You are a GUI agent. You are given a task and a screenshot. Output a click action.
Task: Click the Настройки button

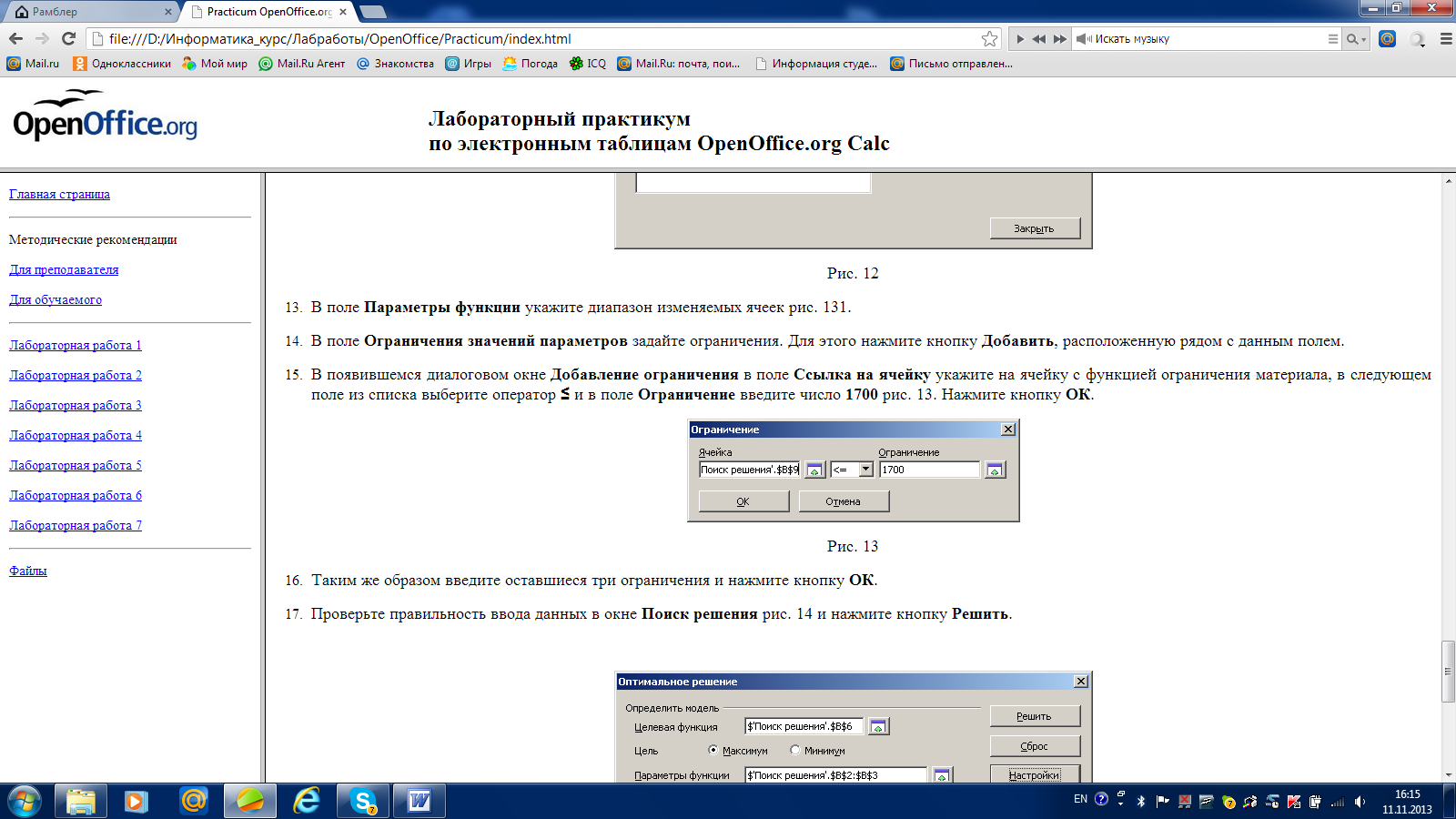click(1035, 775)
